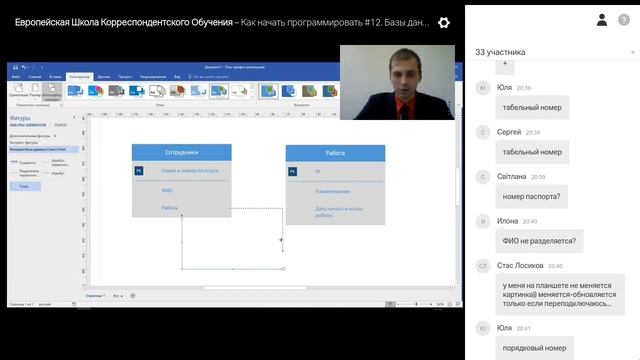Open webinar settings gear icon
Screen dimensions: 640x360
(444, 22)
